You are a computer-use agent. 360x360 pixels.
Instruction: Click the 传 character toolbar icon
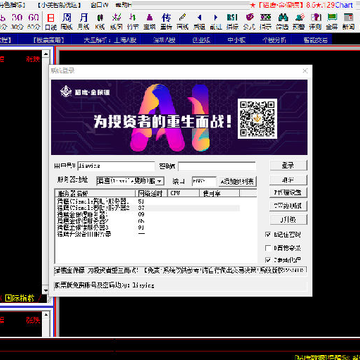166,21
